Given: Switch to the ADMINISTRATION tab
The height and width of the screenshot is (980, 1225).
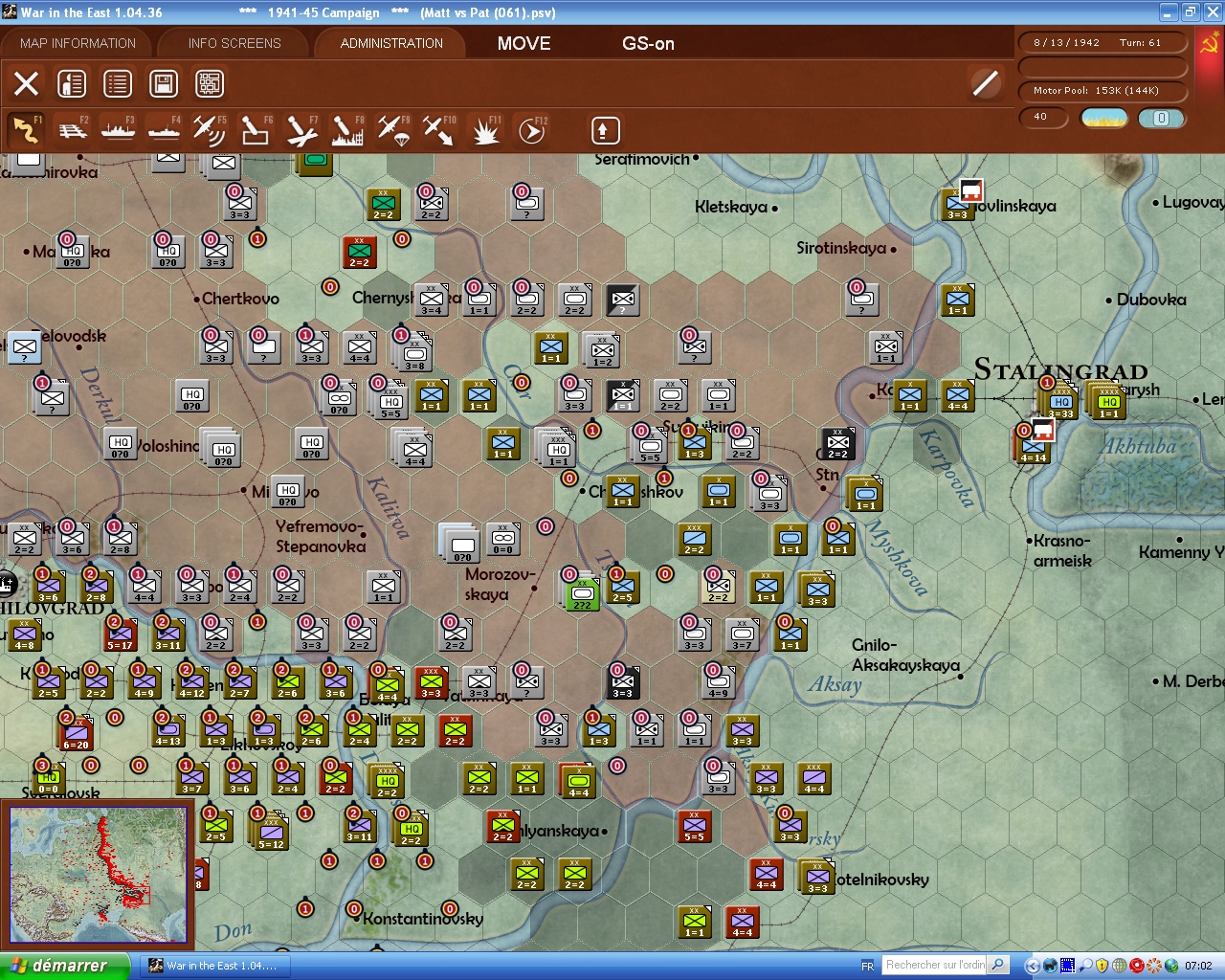Looking at the screenshot, I should pos(391,43).
